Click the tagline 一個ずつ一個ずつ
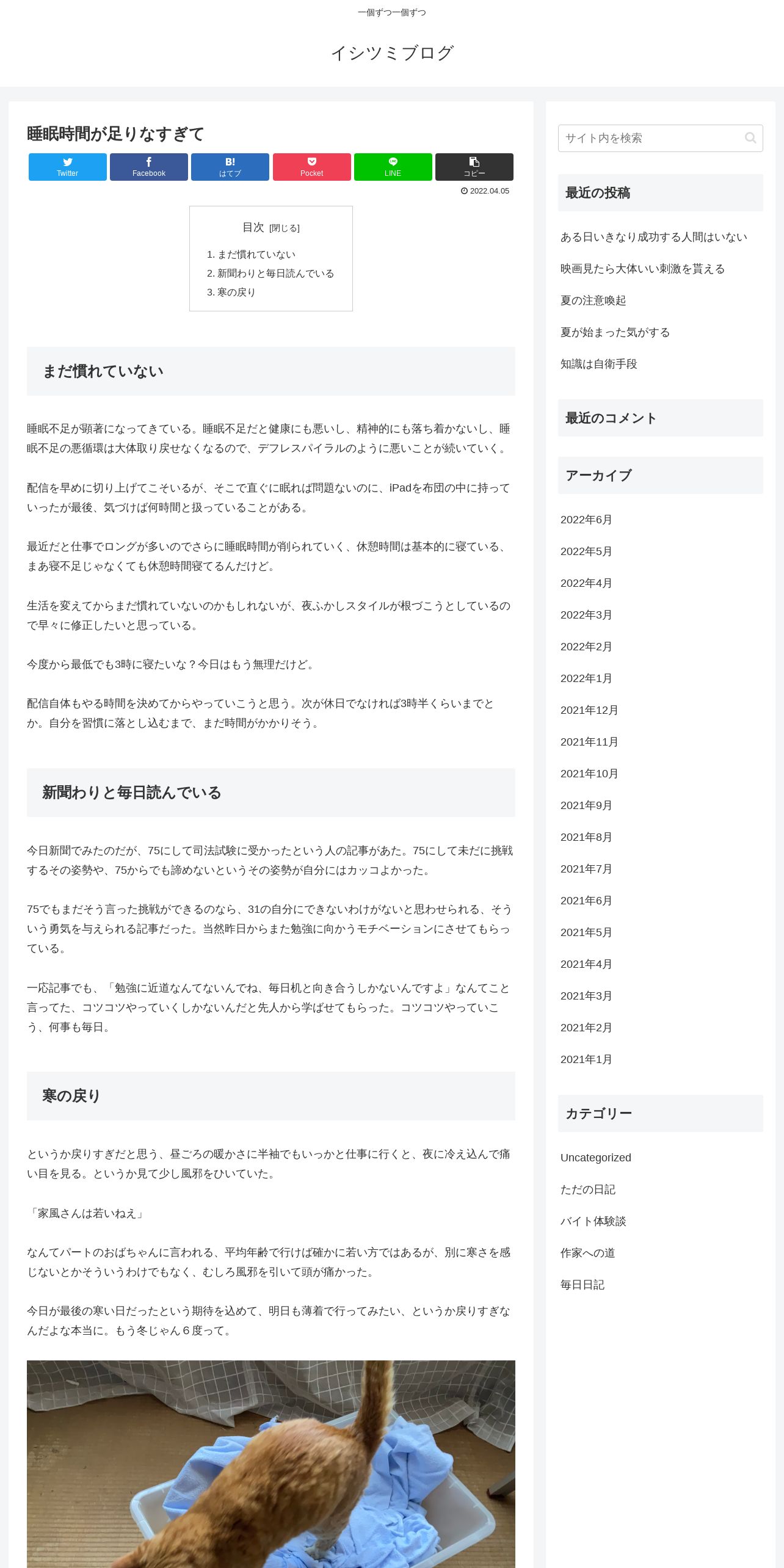 coord(392,12)
